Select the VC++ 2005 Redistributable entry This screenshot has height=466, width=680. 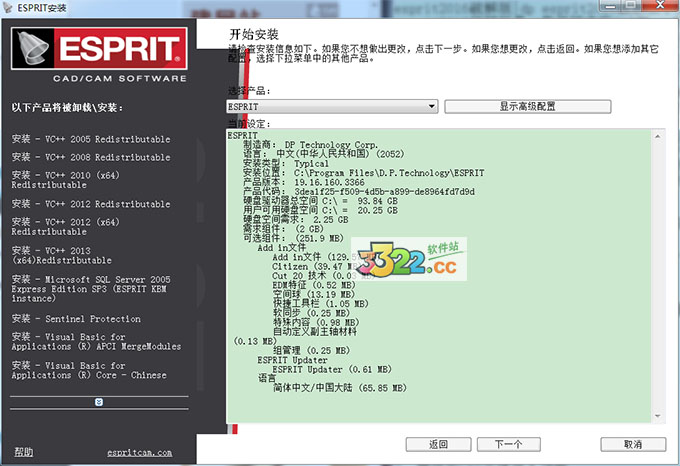pyautogui.click(x=91, y=139)
